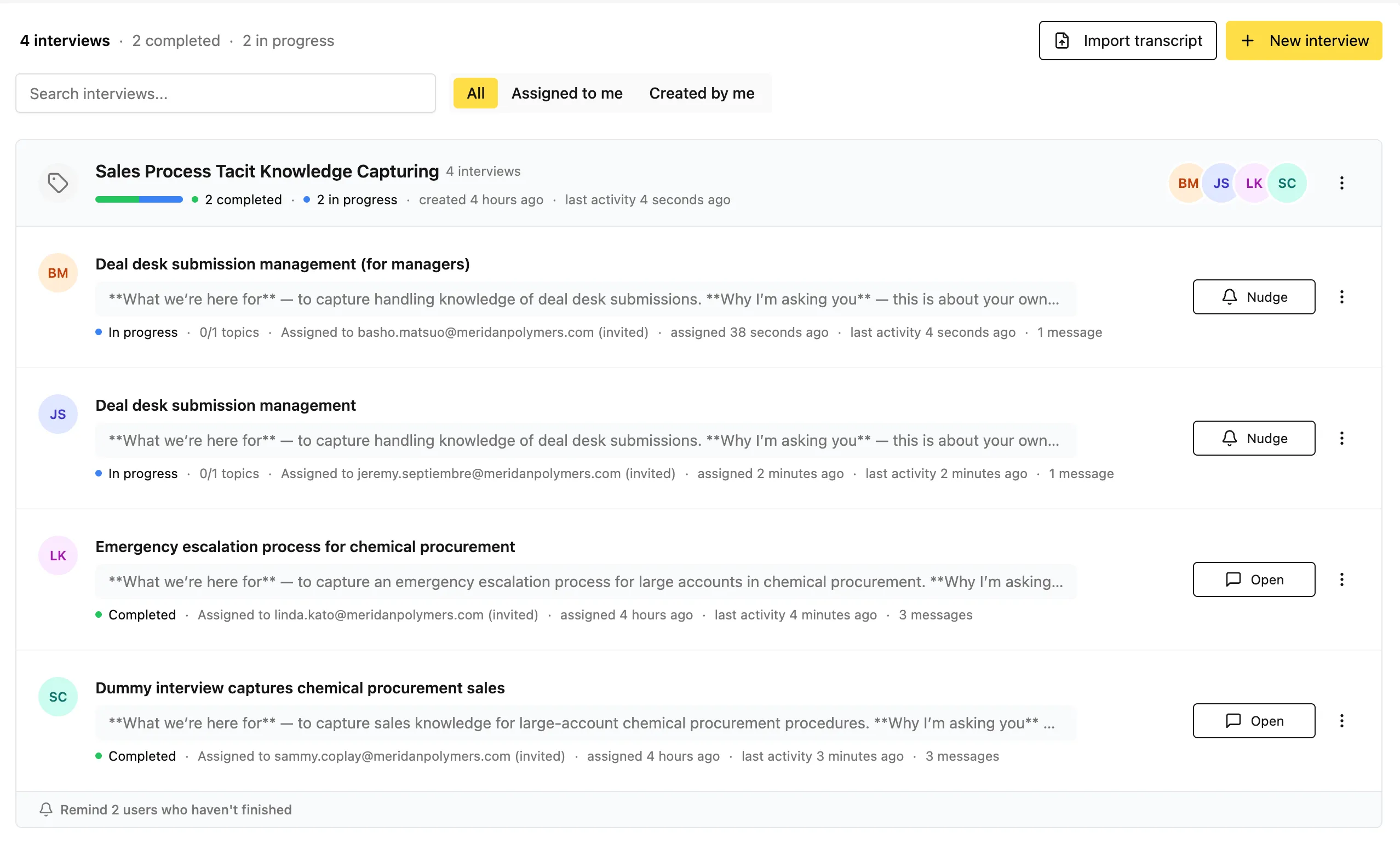
Task: Switch to Assigned to me filter
Action: pyautogui.click(x=566, y=93)
